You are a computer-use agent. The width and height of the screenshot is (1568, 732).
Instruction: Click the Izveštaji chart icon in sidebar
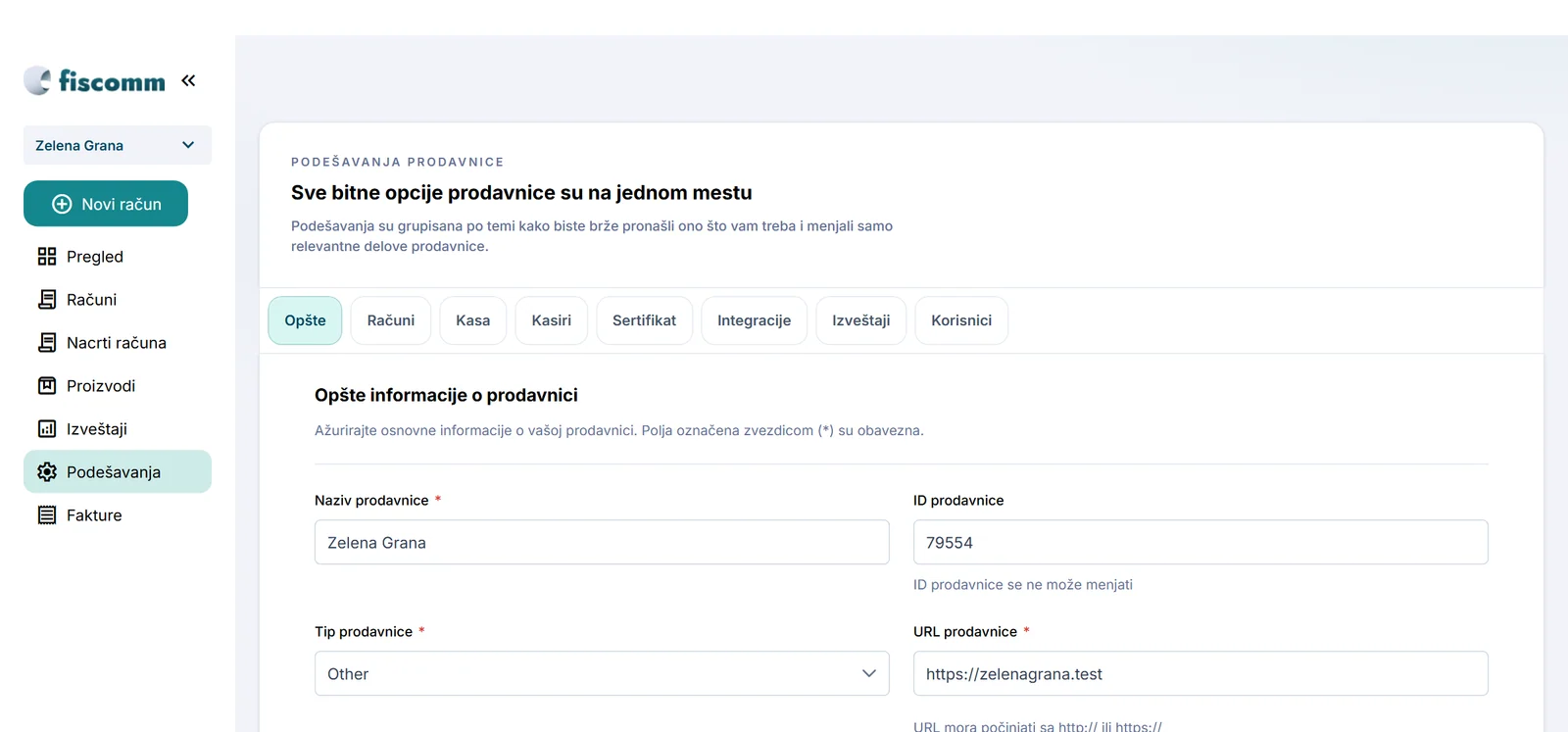coord(47,429)
